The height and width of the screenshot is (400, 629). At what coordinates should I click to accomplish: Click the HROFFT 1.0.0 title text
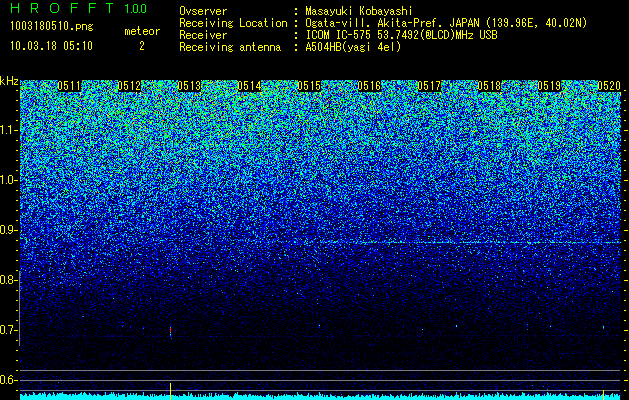pos(79,8)
